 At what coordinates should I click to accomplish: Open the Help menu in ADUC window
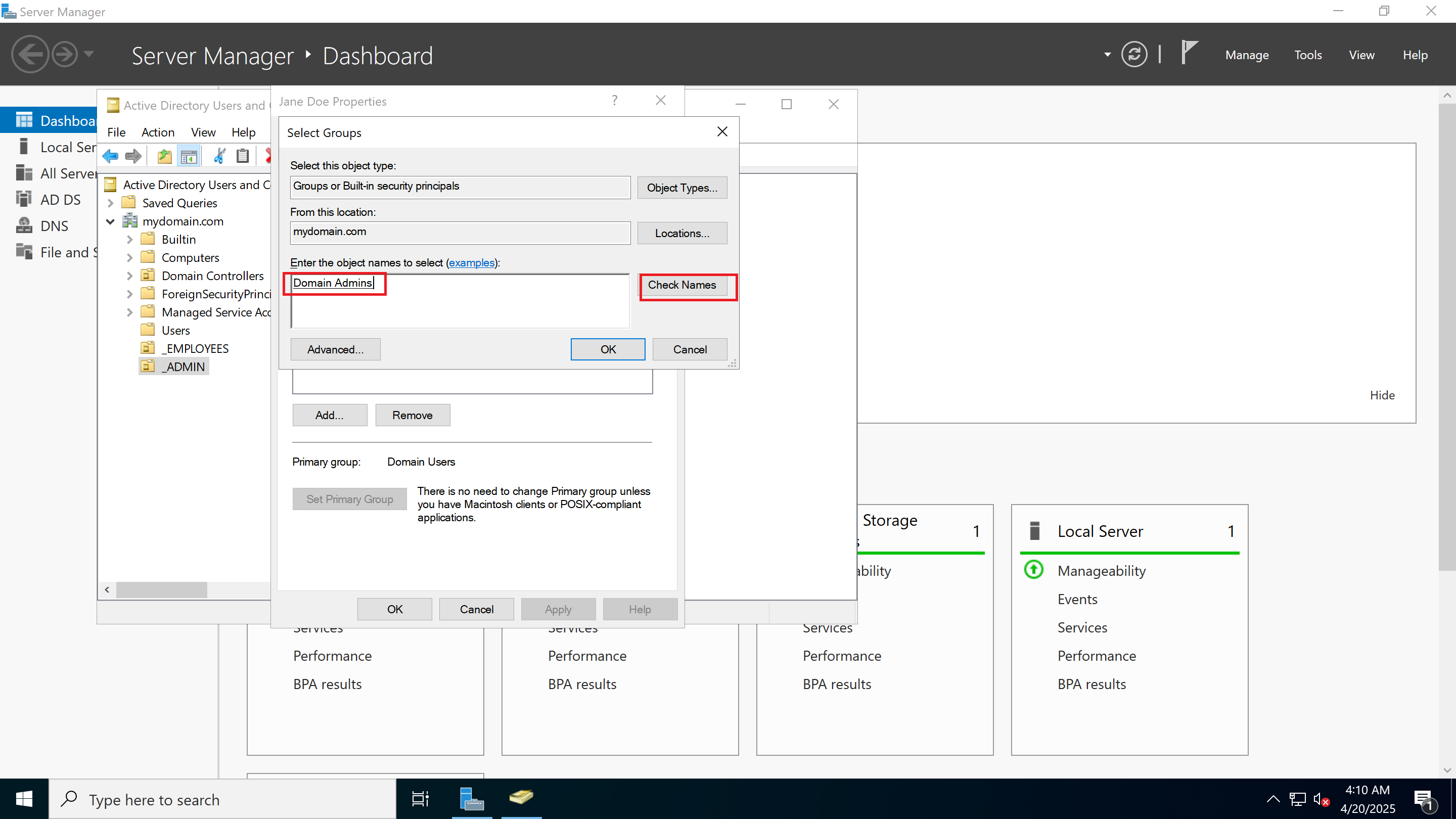pyautogui.click(x=244, y=132)
